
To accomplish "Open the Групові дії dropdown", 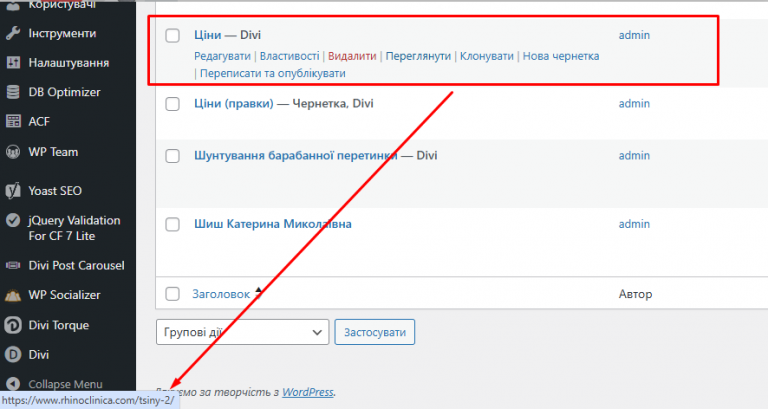I will [242, 332].
